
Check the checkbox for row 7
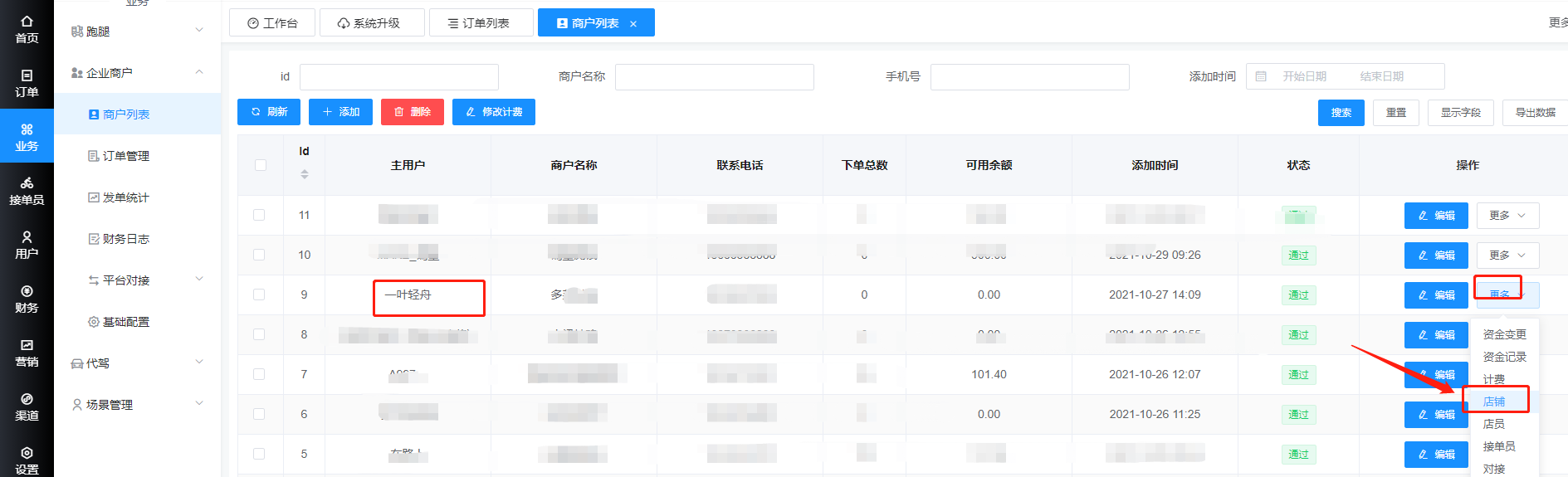259,374
